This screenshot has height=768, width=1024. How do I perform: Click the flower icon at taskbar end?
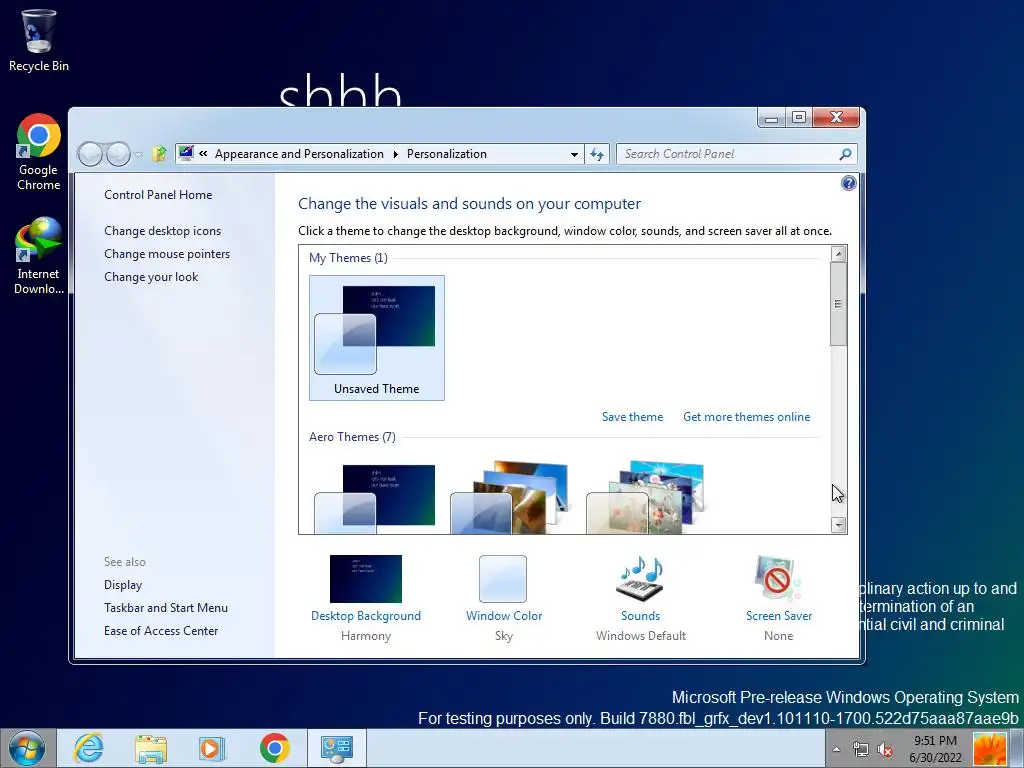(989, 748)
